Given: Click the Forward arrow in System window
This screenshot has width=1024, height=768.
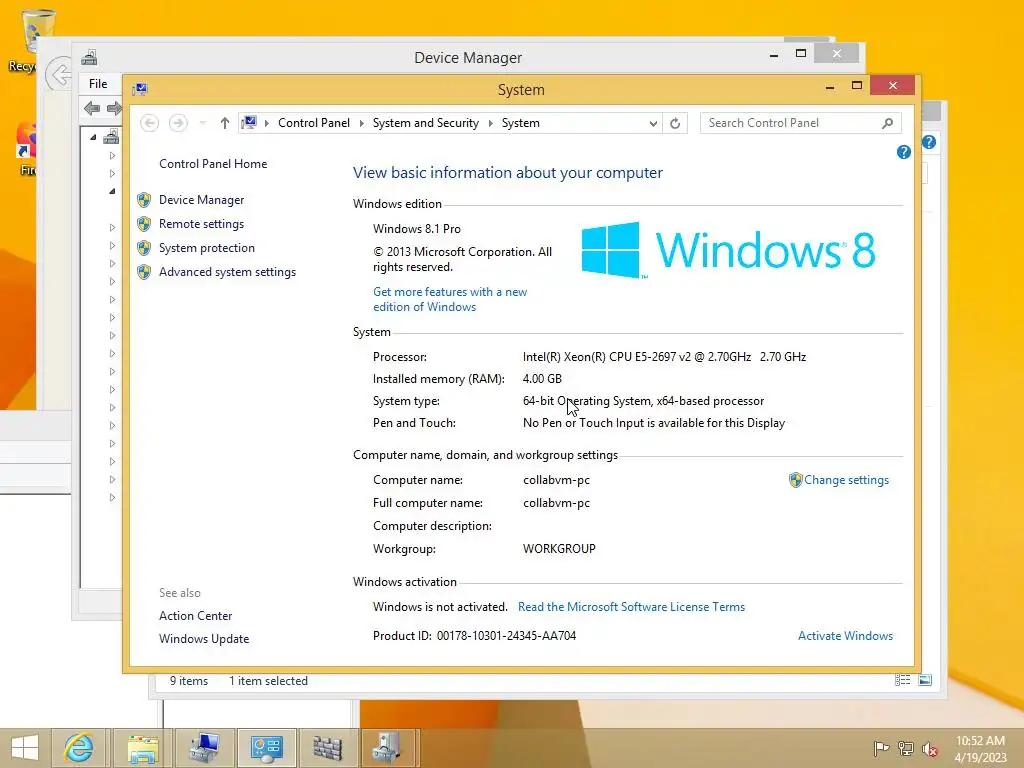Looking at the screenshot, I should tap(178, 123).
